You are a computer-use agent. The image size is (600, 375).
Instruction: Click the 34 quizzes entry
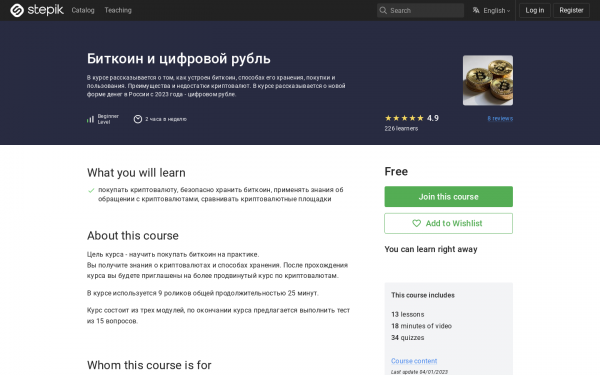click(x=408, y=338)
